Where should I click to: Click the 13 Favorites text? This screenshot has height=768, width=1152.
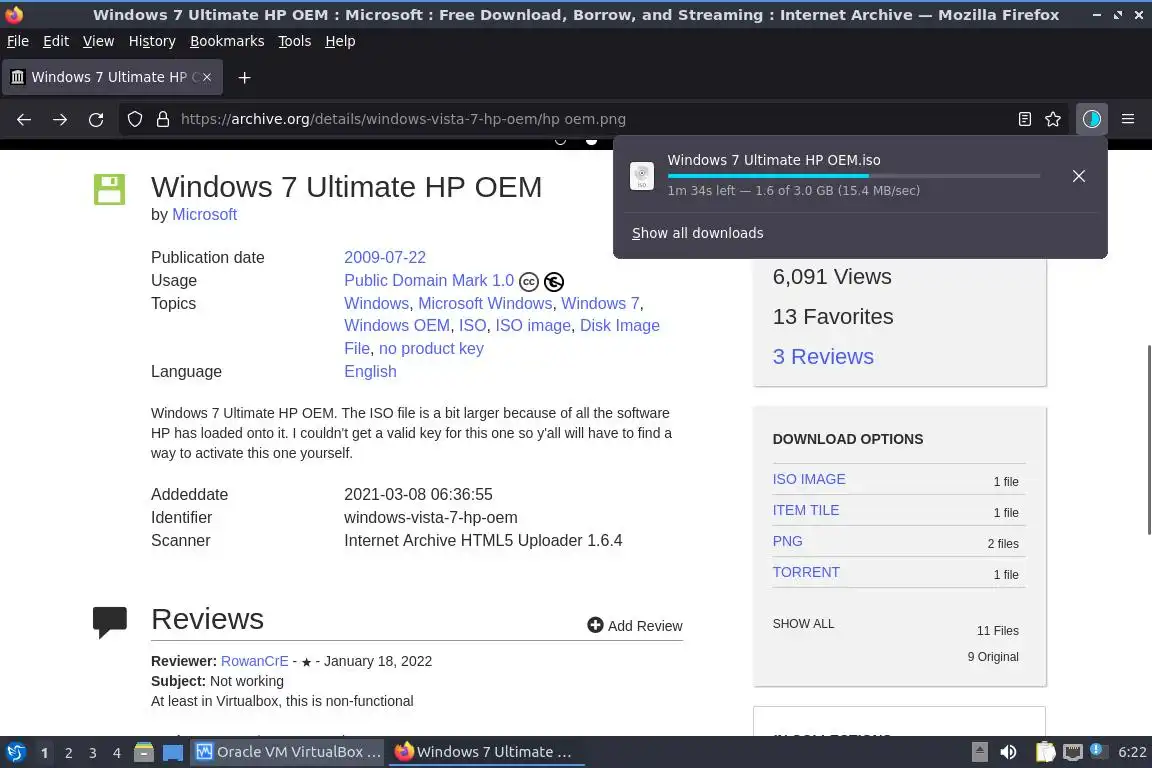(832, 316)
